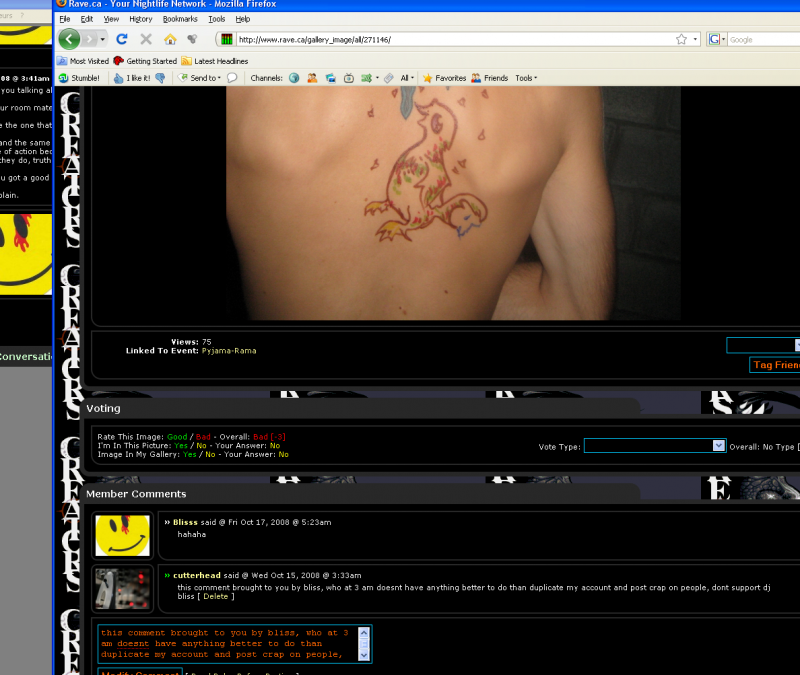800x675 pixels.
Task: Go back with the green Back arrow
Action: 69,39
